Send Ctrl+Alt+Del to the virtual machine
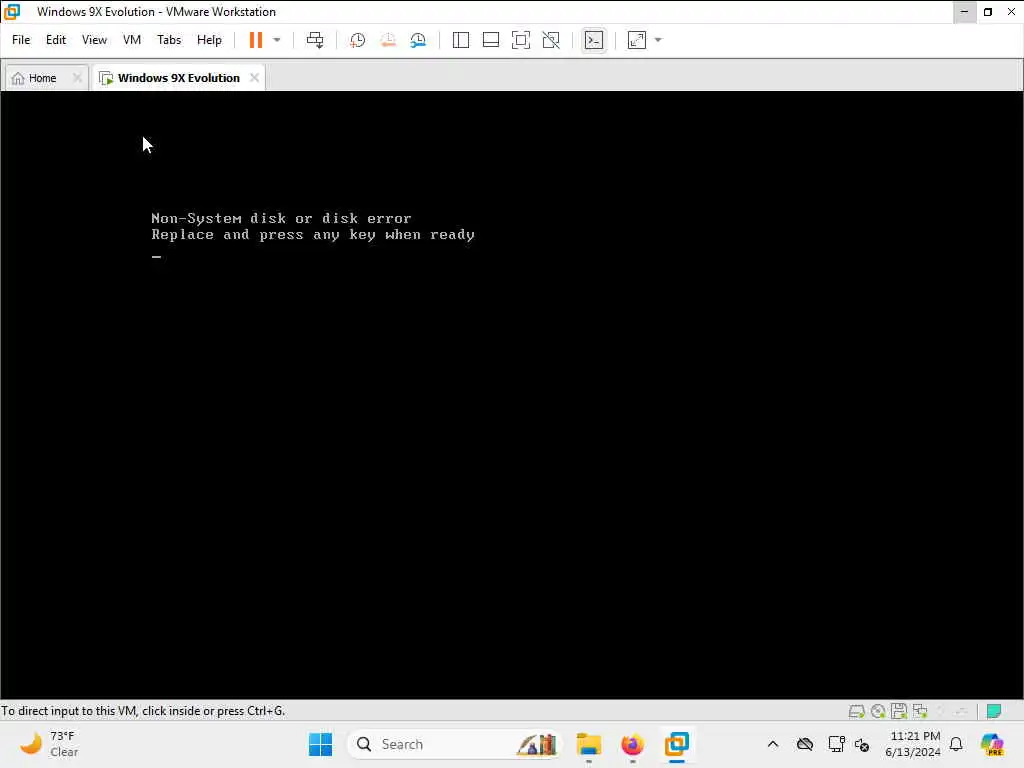The image size is (1024, 768). 315,40
